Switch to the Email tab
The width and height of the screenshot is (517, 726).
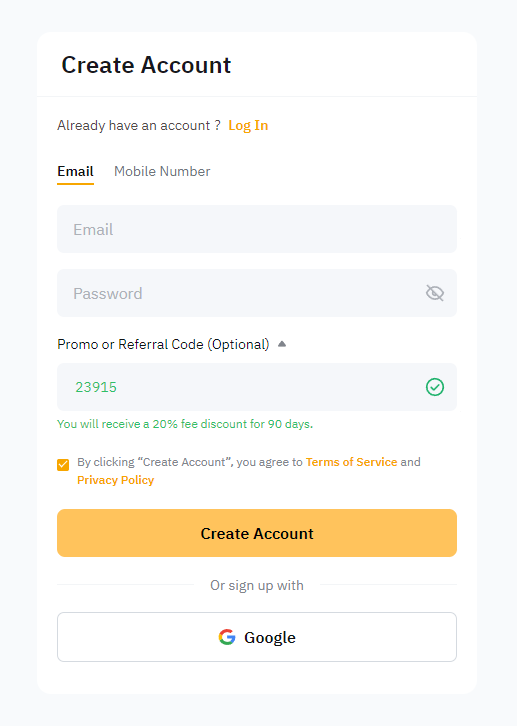[x=75, y=171]
